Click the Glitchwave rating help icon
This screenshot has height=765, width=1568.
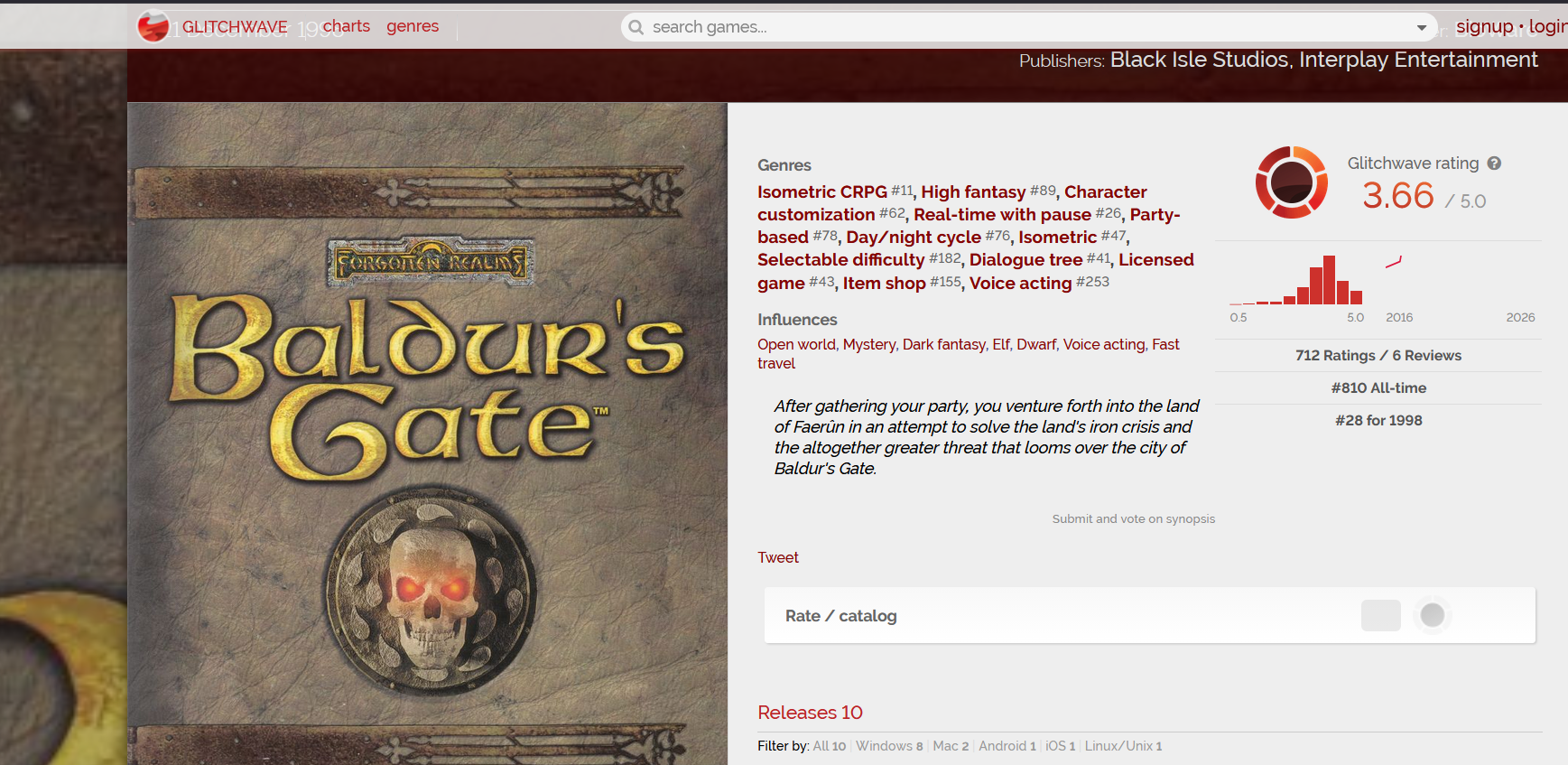(1494, 163)
